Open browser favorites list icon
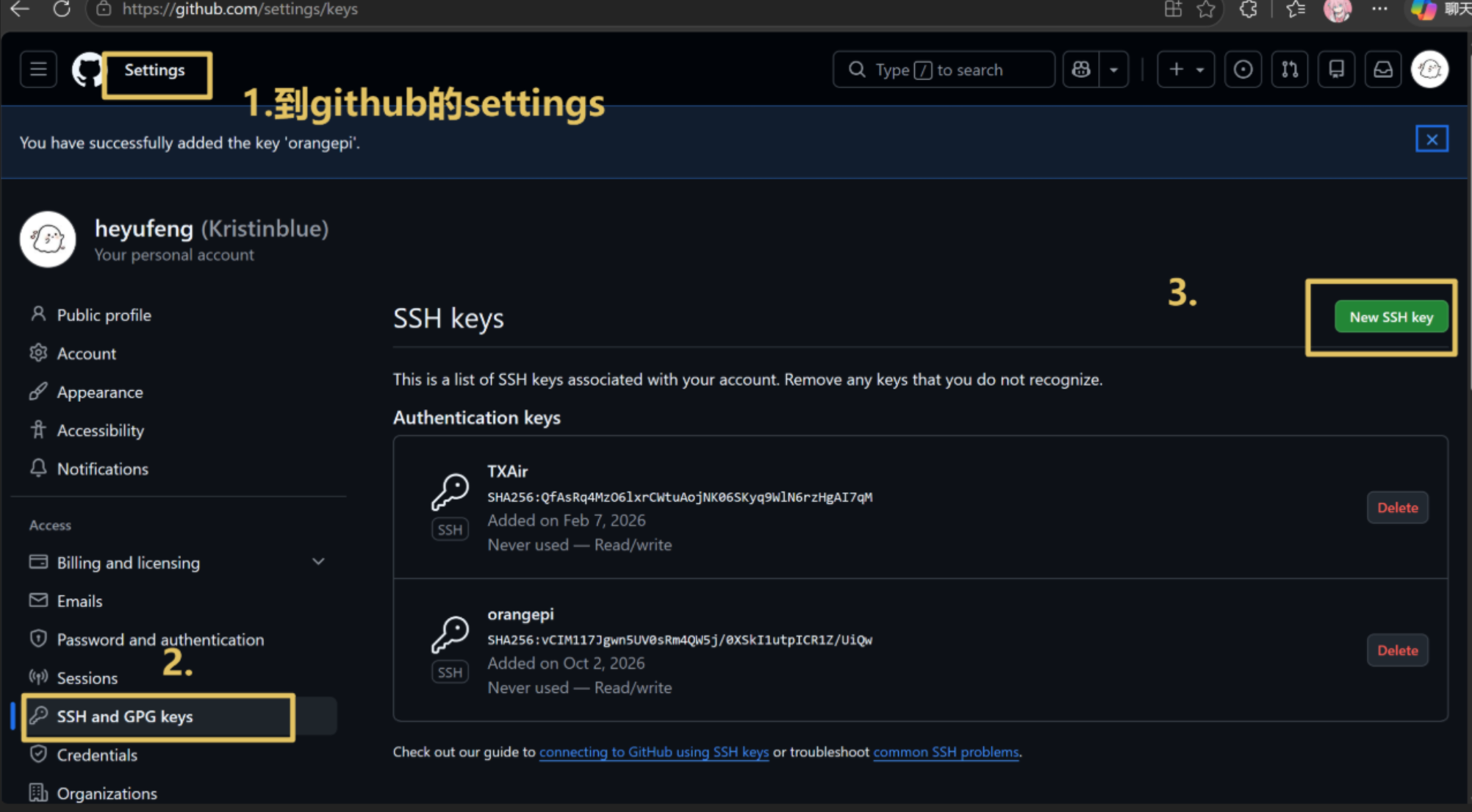 tap(1296, 10)
